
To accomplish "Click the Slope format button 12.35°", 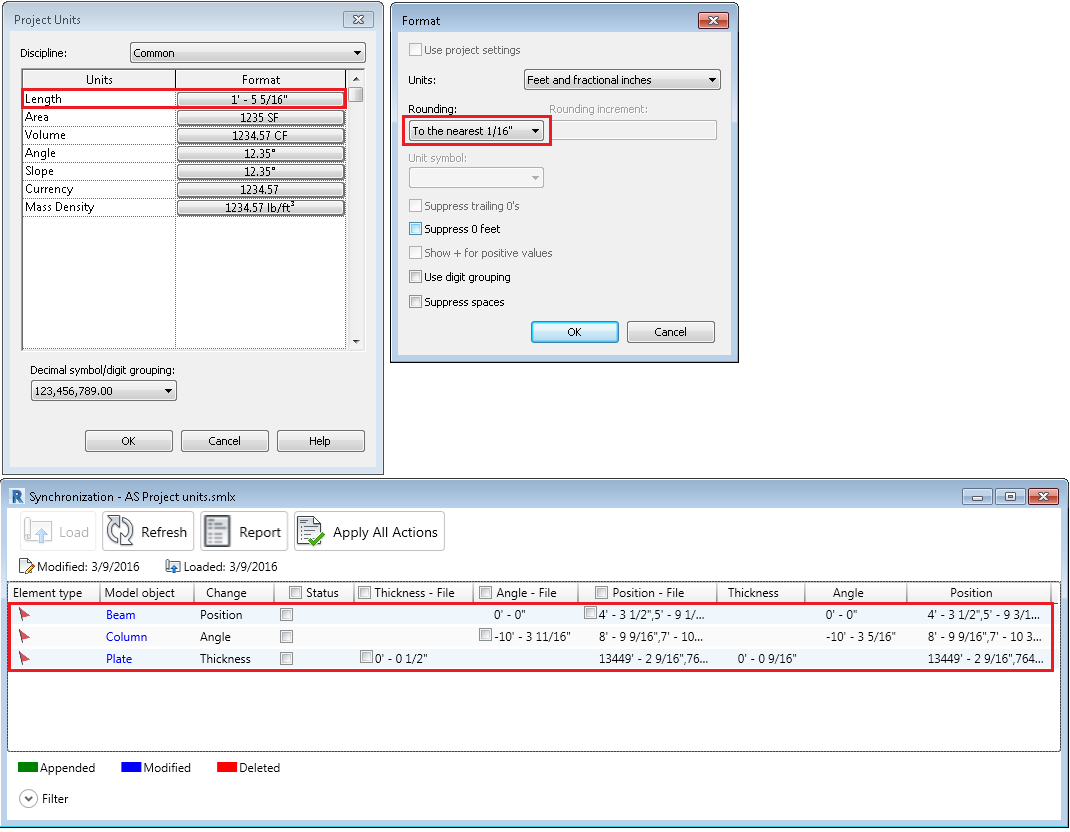I will (260, 171).
